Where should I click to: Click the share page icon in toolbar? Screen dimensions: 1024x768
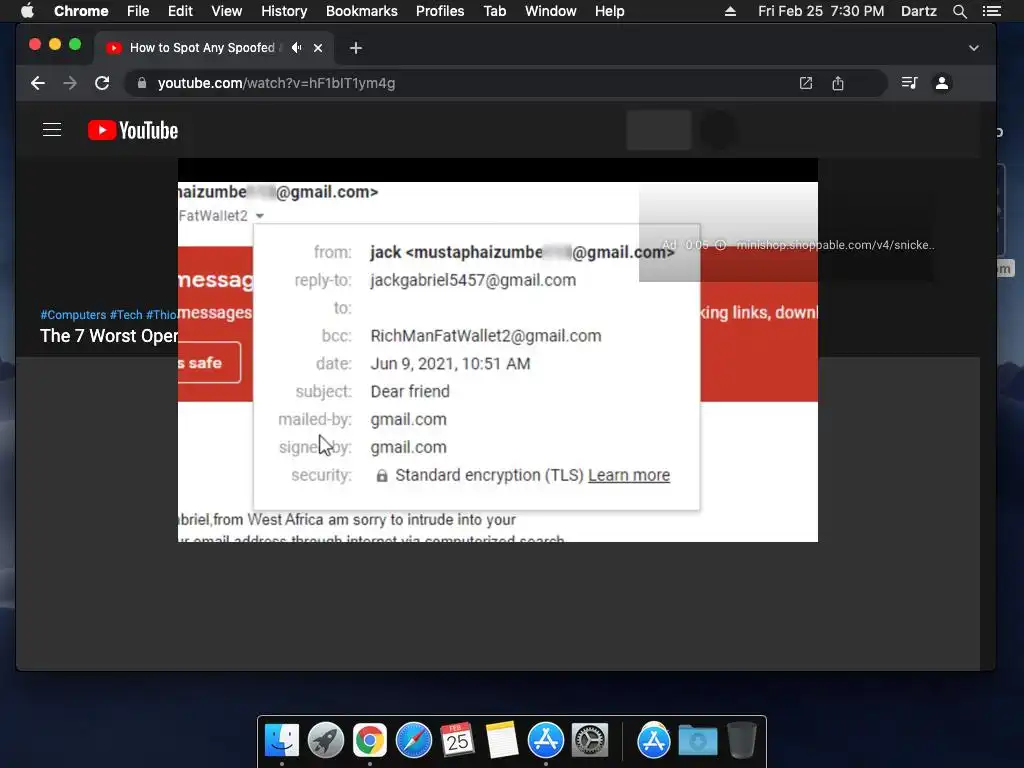838,83
